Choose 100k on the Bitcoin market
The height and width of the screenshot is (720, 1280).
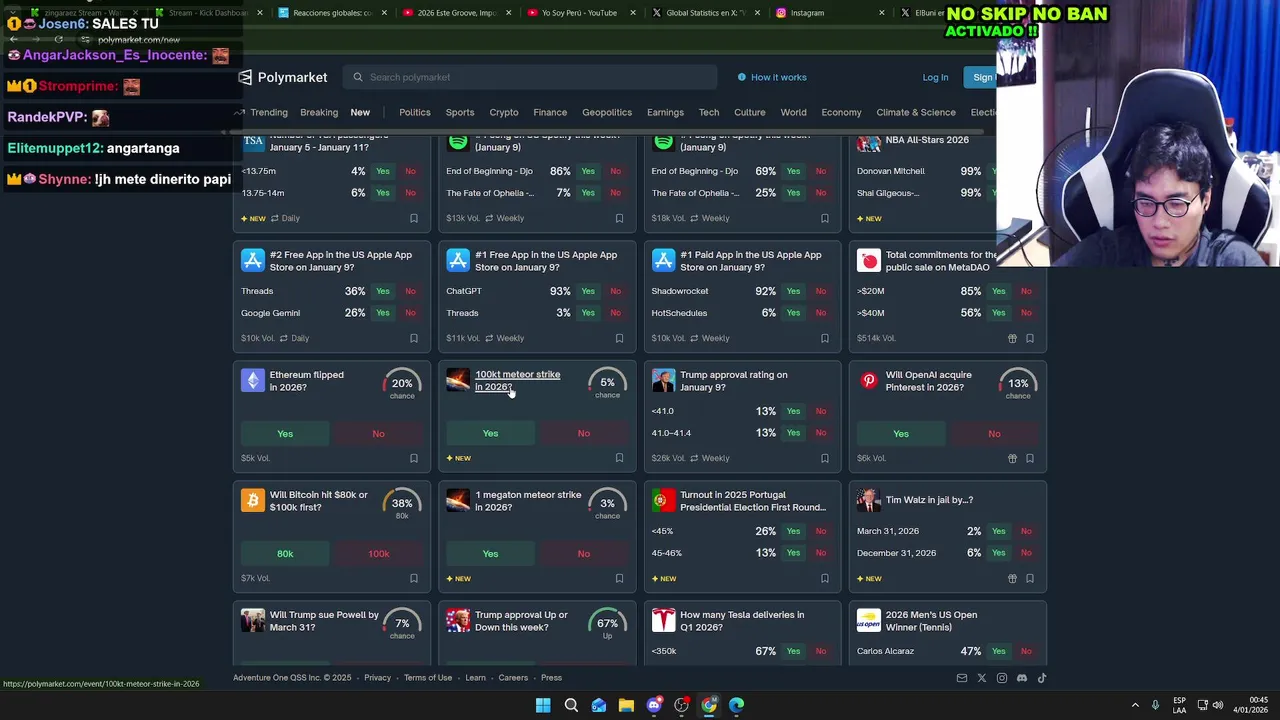click(x=378, y=553)
